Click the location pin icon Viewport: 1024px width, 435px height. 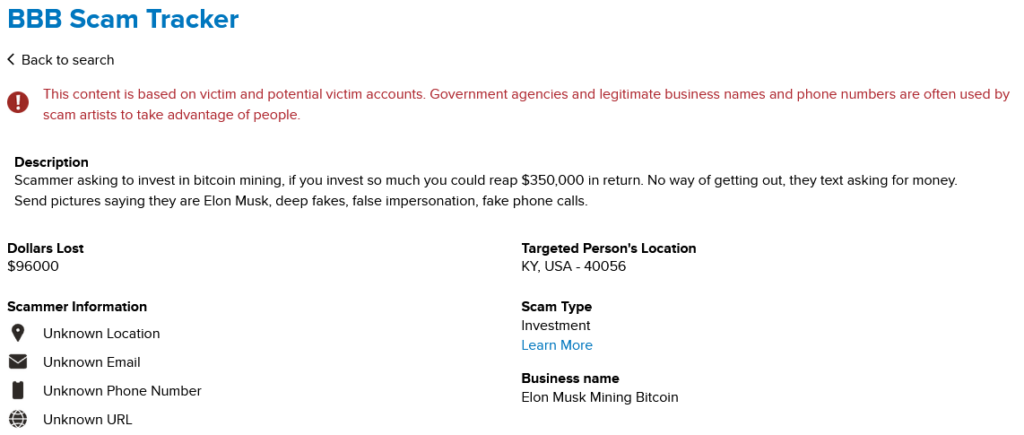click(x=18, y=333)
